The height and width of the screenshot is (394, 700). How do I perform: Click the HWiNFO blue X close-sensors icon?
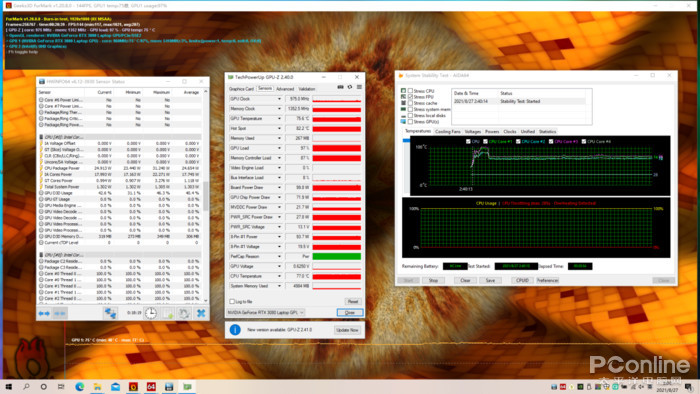201,313
